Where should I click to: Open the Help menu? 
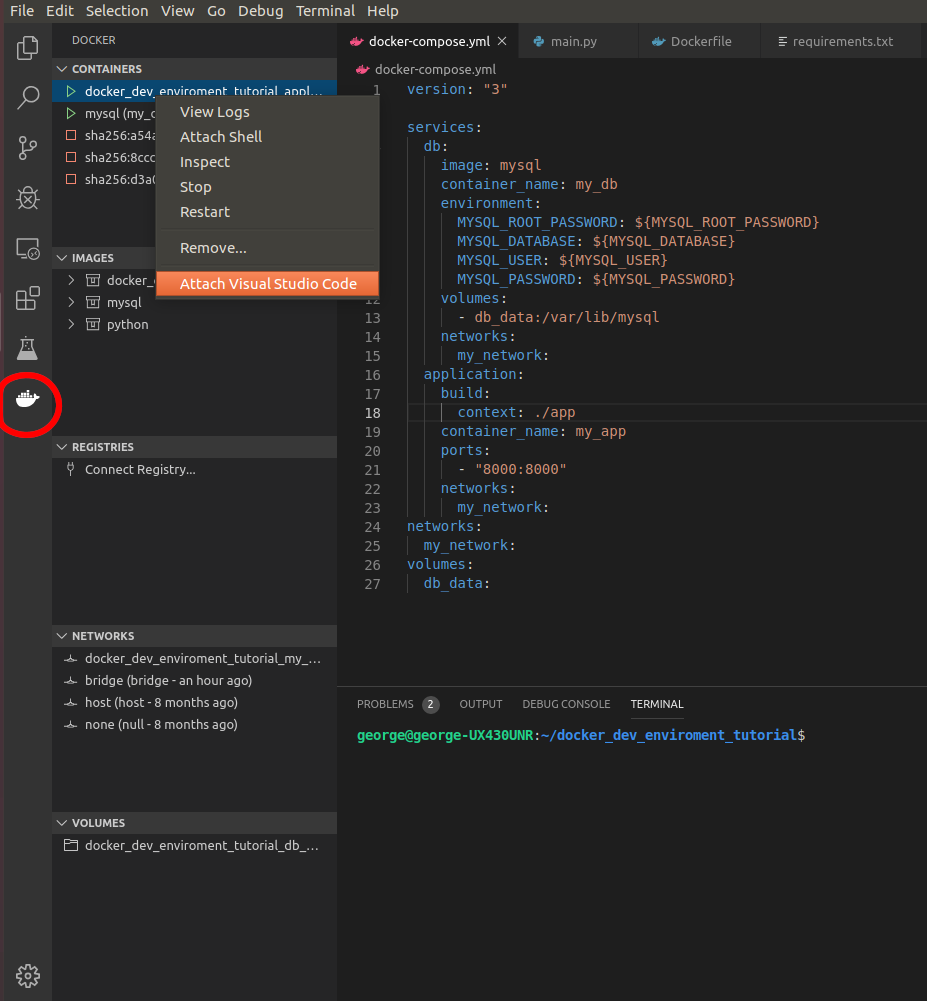(x=382, y=11)
